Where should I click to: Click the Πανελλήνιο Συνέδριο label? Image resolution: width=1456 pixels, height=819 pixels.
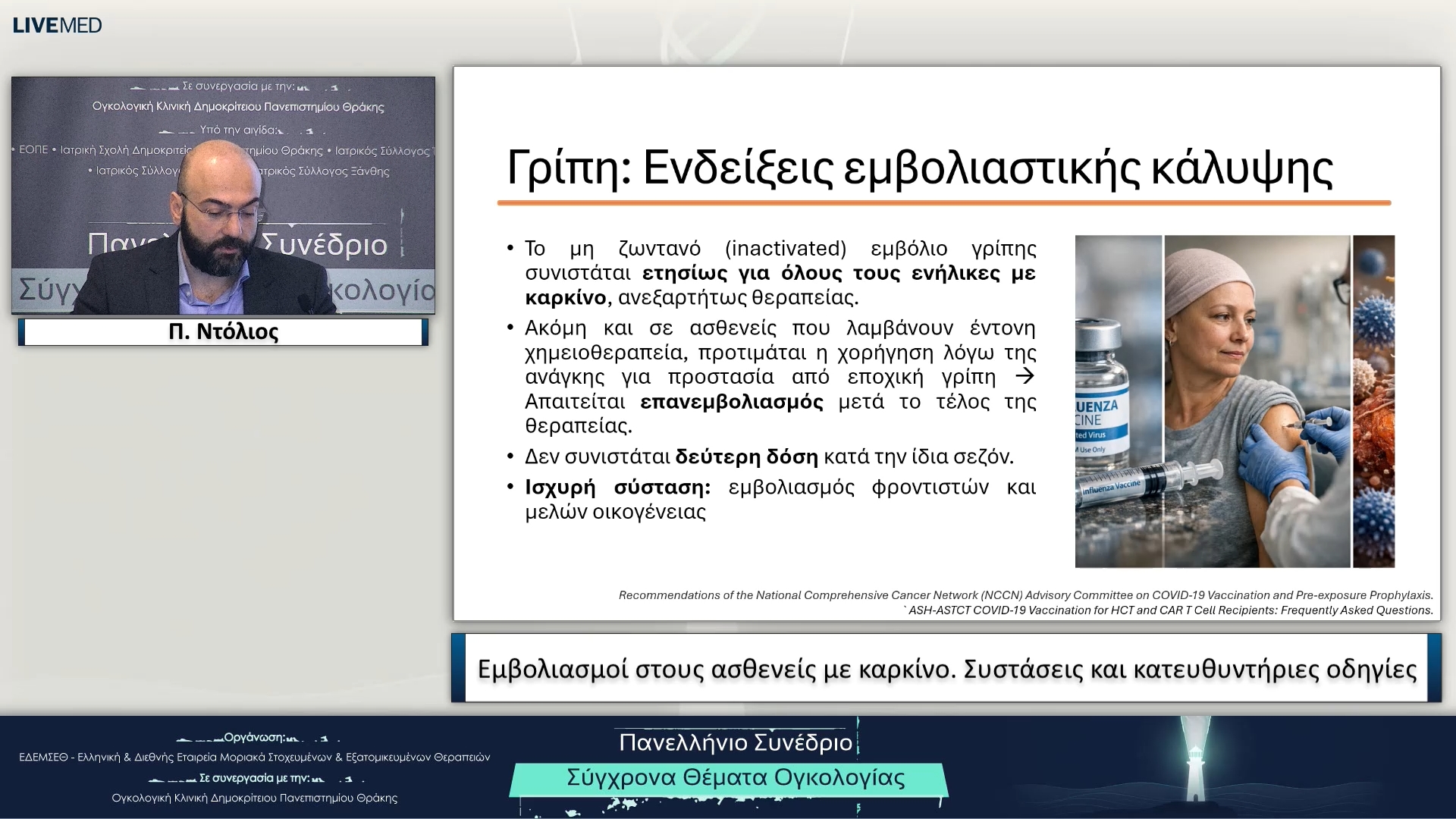click(x=736, y=743)
